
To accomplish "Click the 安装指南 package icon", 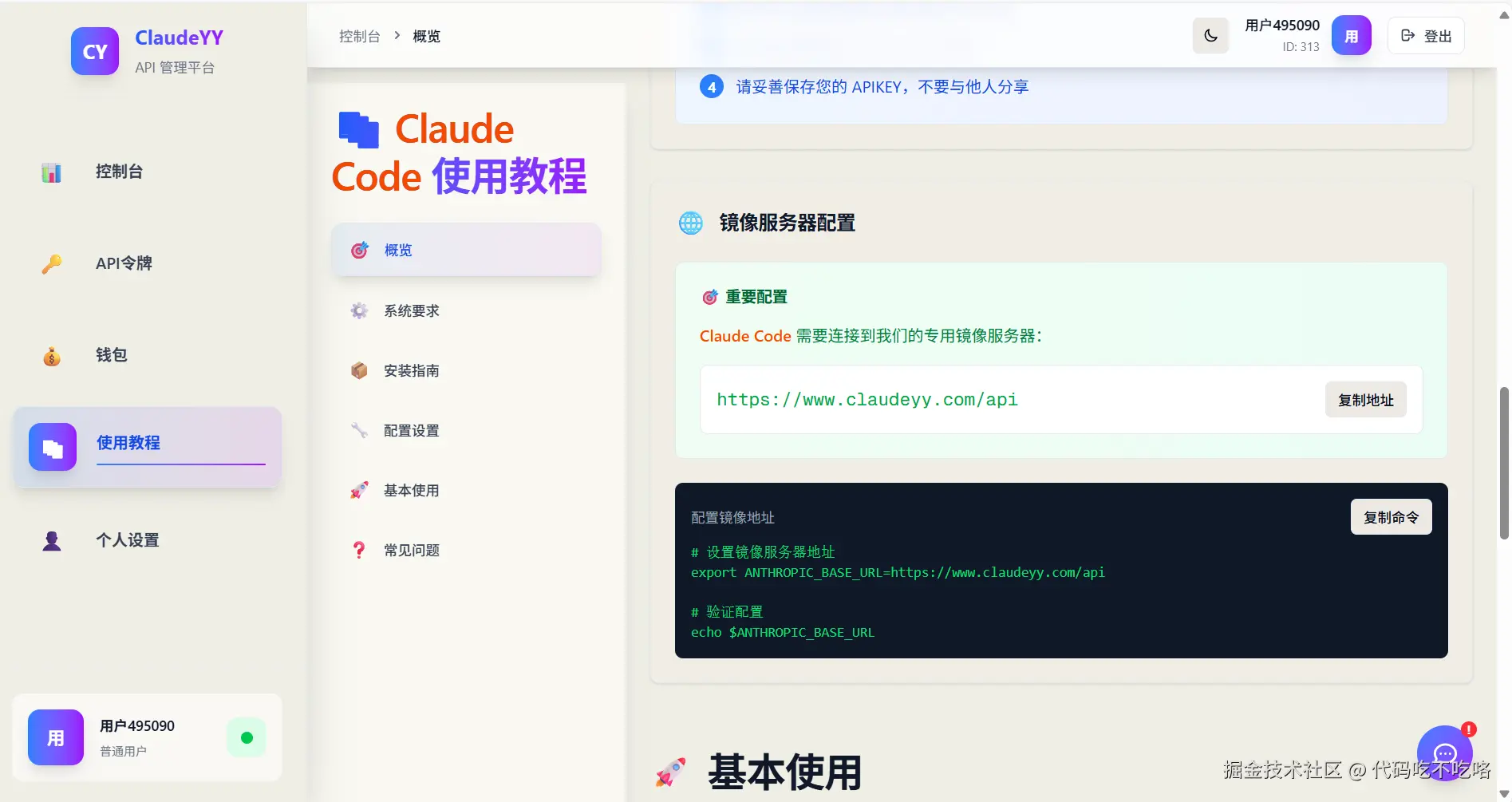I will pos(360,370).
